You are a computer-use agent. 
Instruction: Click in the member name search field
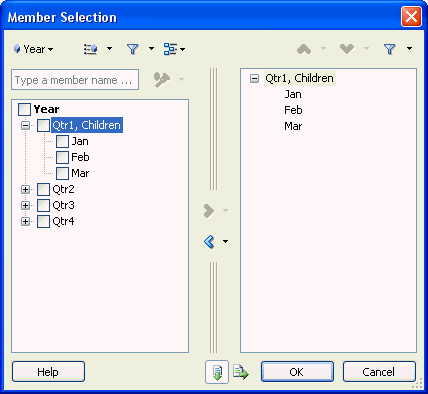click(x=75, y=80)
